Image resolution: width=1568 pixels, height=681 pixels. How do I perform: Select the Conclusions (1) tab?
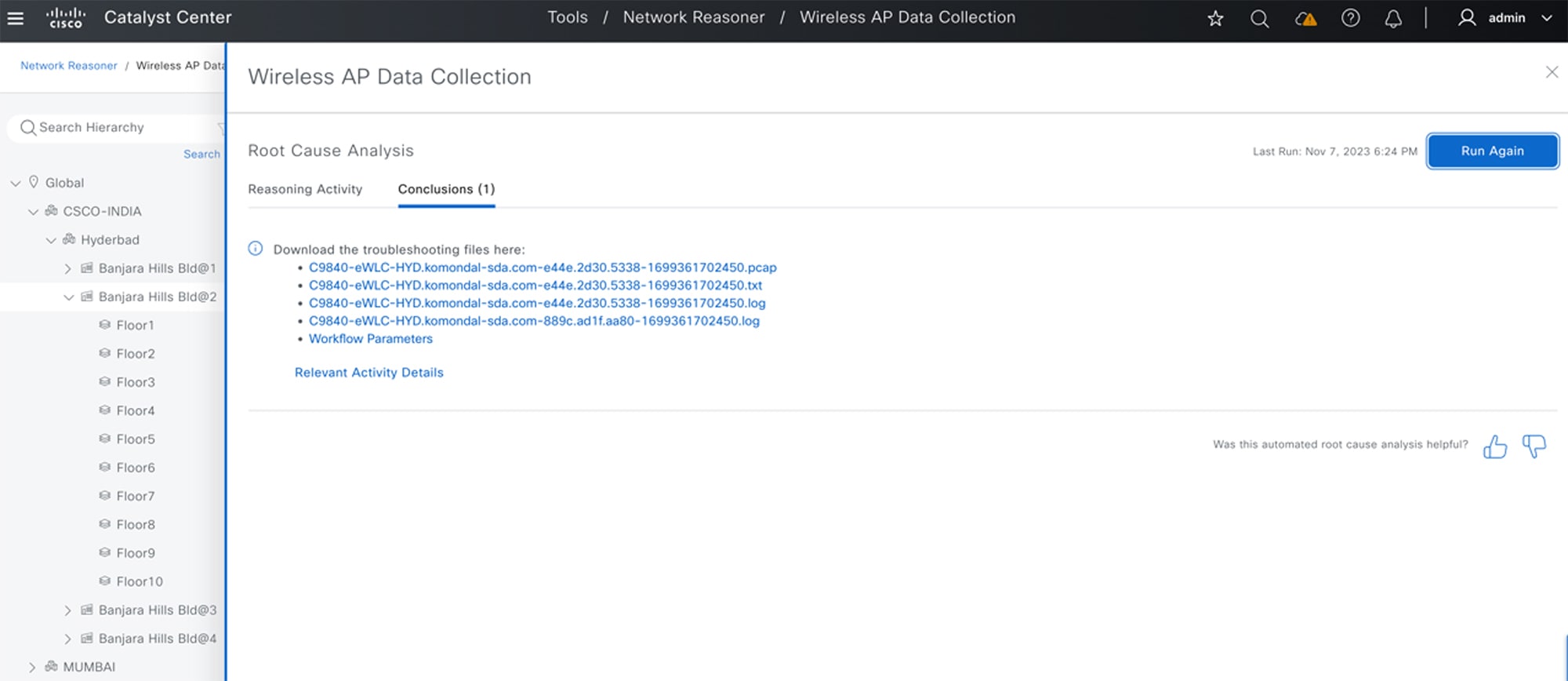[446, 189]
